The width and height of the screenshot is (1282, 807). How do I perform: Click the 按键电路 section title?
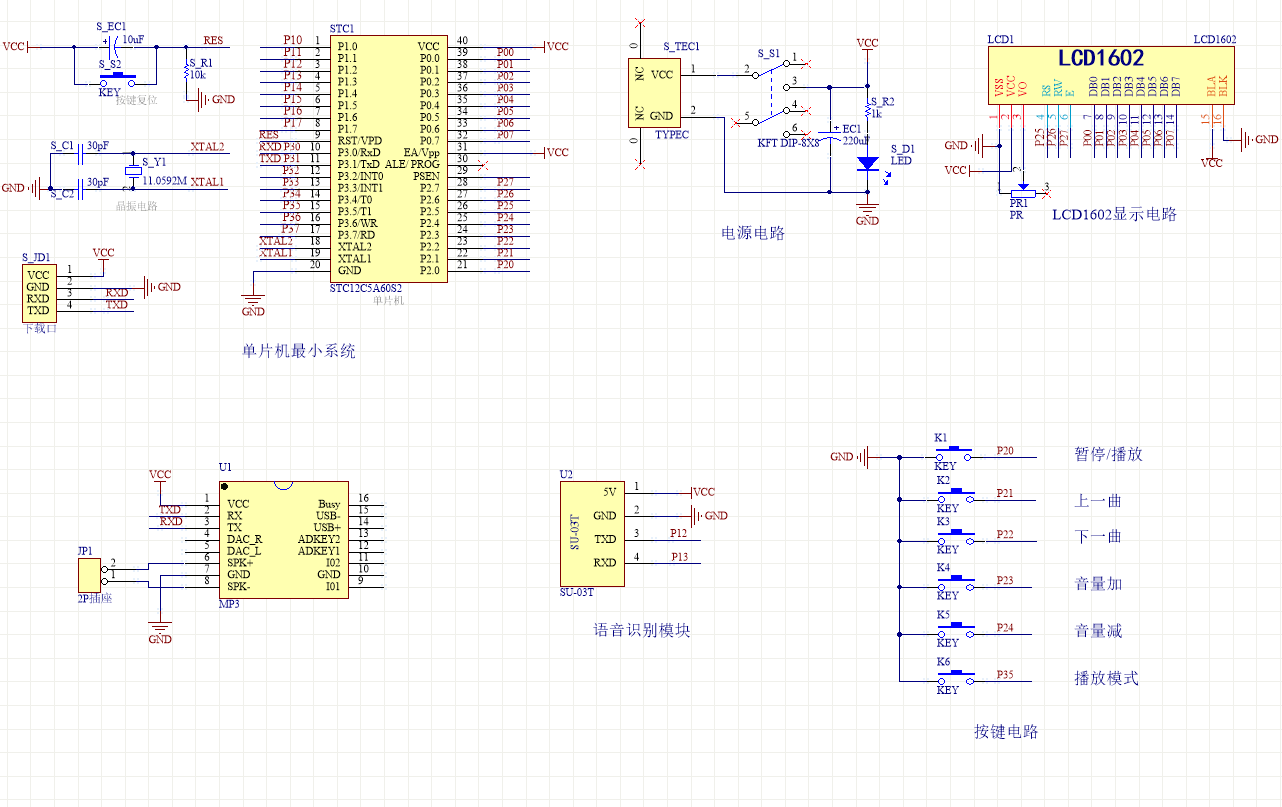1006,731
